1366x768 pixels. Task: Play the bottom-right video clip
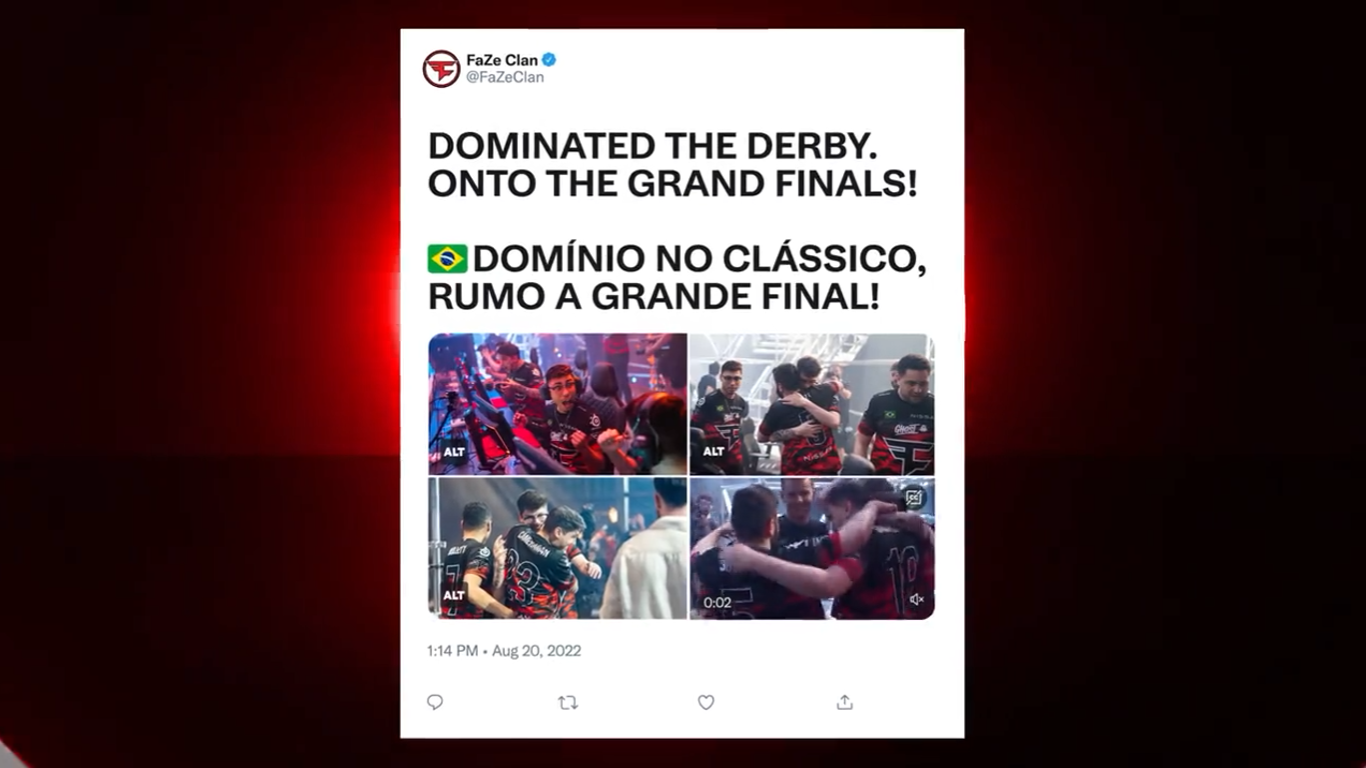click(812, 548)
